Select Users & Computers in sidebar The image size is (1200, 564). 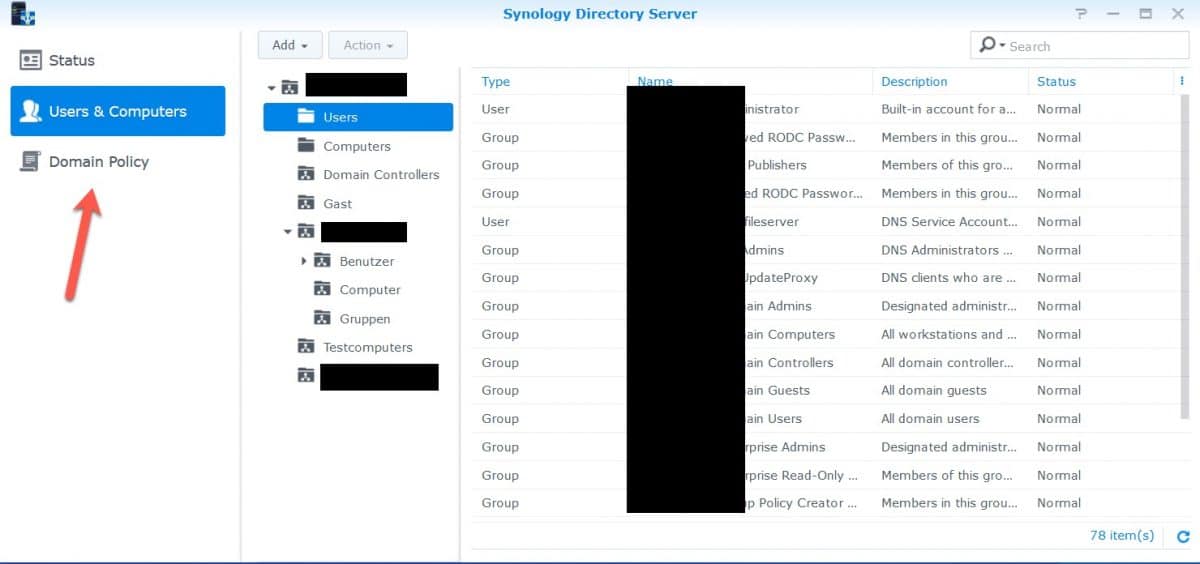point(118,111)
